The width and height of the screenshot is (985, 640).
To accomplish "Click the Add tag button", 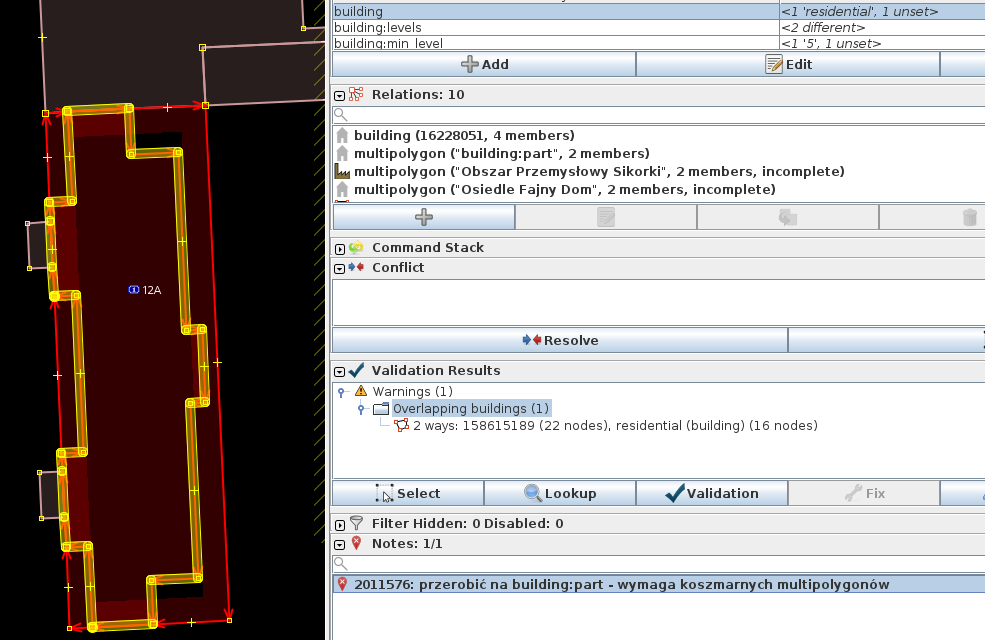I will click(484, 64).
